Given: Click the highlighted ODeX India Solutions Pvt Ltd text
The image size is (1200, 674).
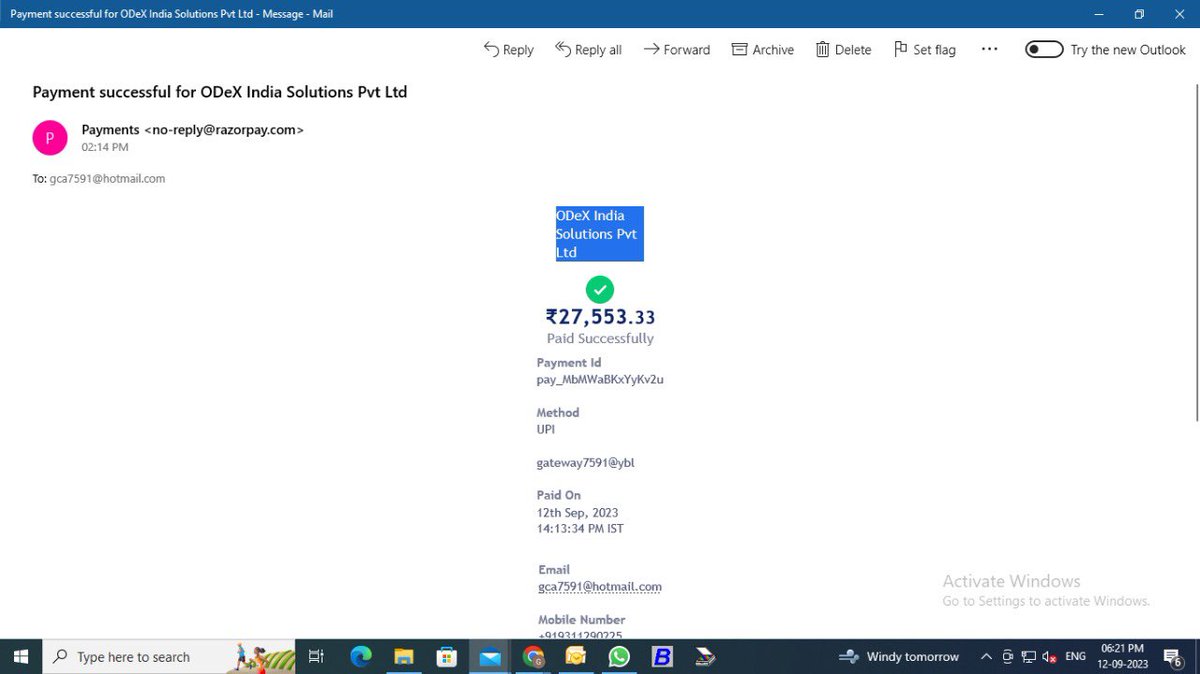Looking at the screenshot, I should (x=599, y=234).
